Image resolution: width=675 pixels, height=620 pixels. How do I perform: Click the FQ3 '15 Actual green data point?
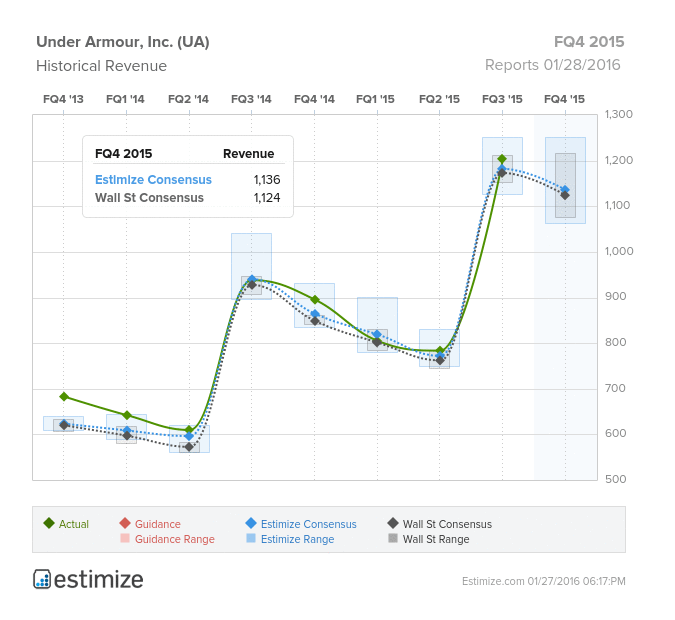point(502,159)
